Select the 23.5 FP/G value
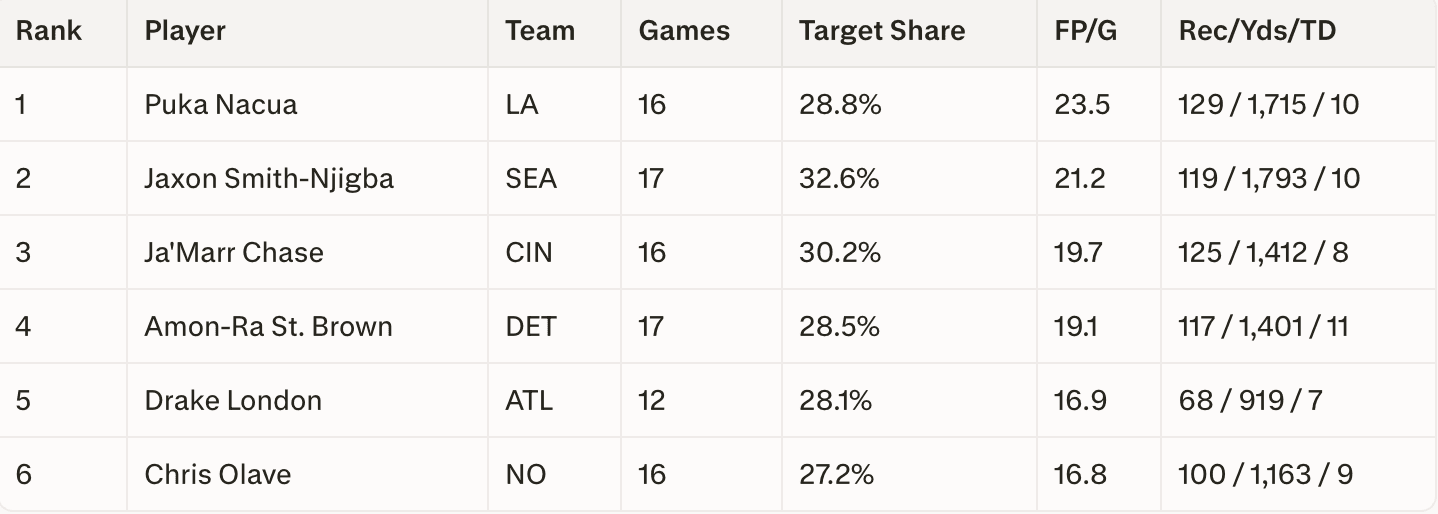 (x=1082, y=104)
